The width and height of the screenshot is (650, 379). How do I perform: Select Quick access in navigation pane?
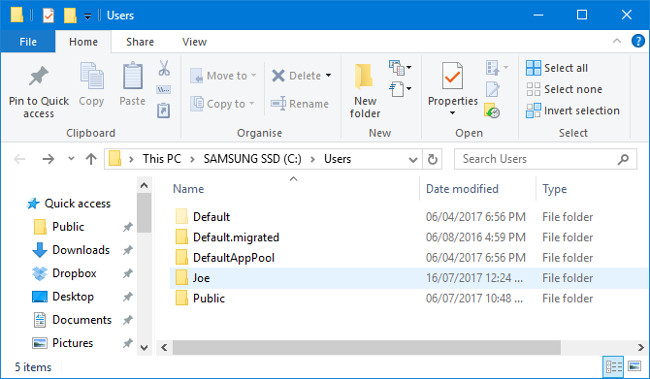tap(69, 204)
